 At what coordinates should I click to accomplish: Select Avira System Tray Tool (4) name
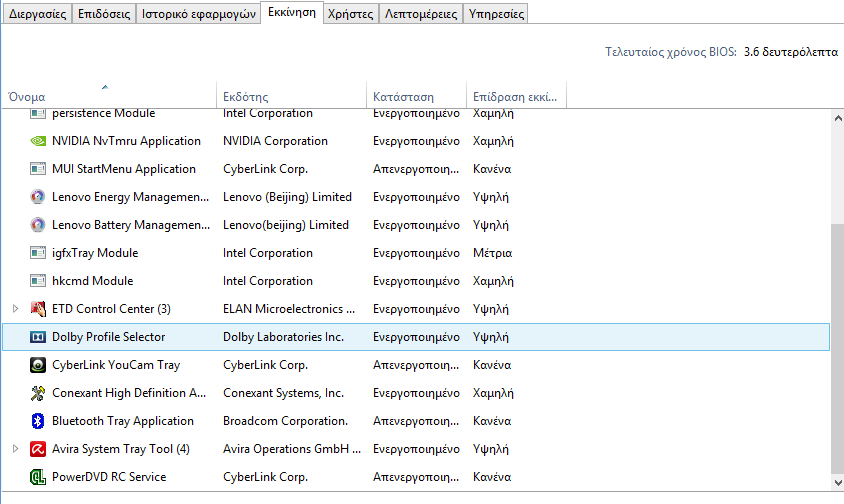(x=121, y=449)
